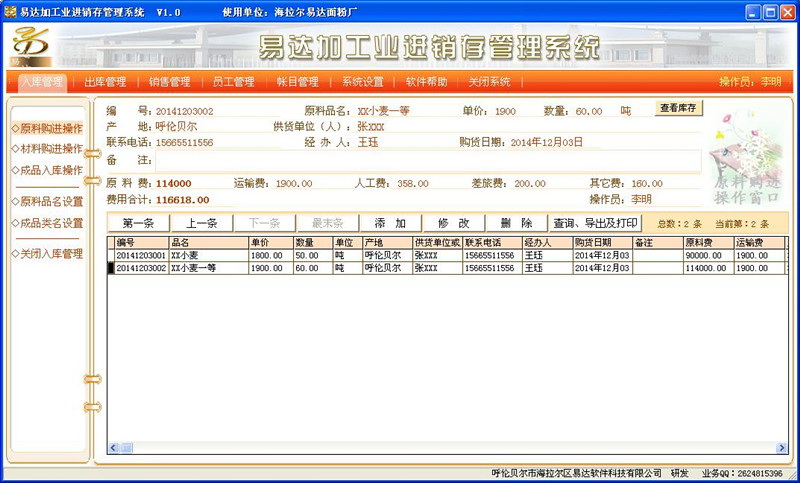This screenshot has height=483, width=800.
Task: Open the 销售管理 menu tab
Action: [x=169, y=82]
